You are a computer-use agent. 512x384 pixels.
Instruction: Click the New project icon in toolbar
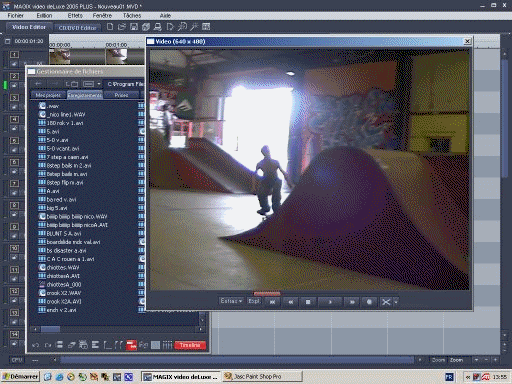pyautogui.click(x=110, y=27)
